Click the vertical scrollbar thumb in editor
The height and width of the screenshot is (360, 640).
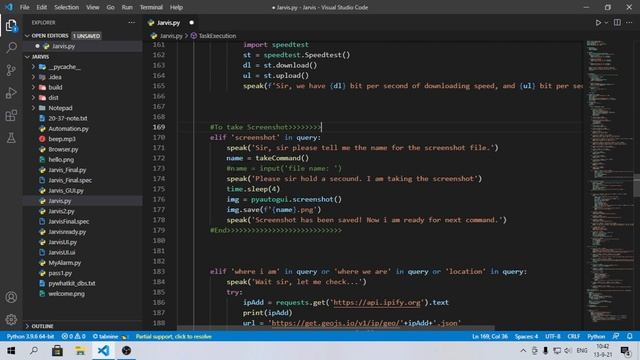click(x=637, y=185)
